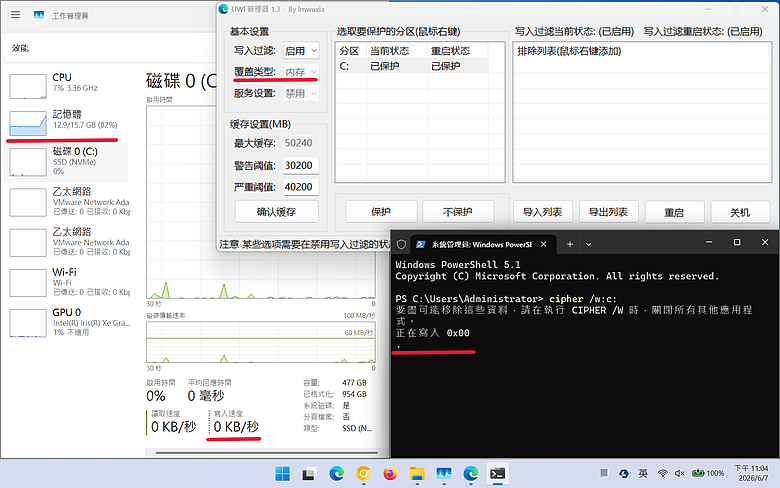Open the clock showing 下午 11:04
Screen dimensions: 780x488
(x=751, y=474)
